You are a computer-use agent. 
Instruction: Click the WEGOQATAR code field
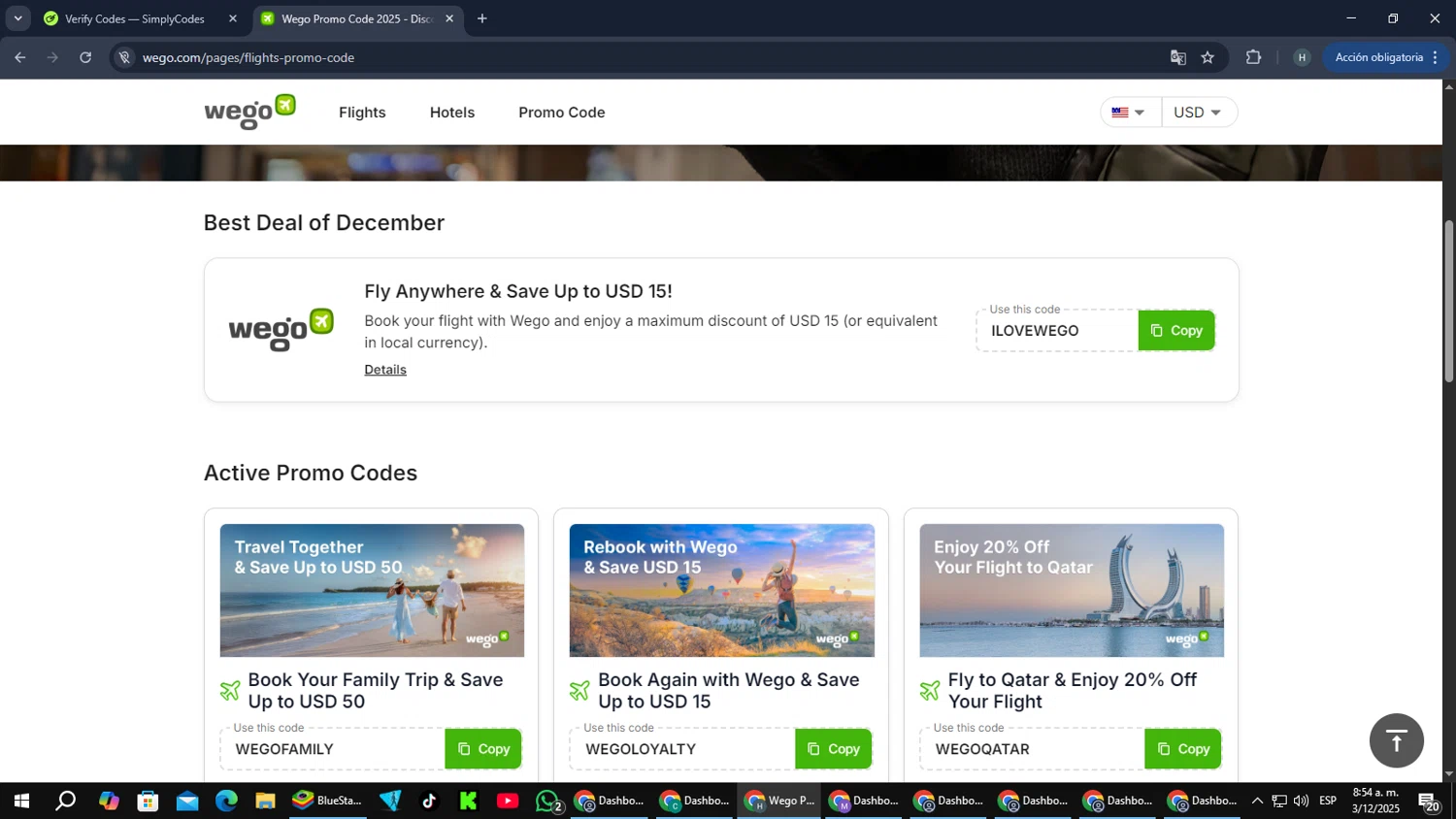(1033, 749)
